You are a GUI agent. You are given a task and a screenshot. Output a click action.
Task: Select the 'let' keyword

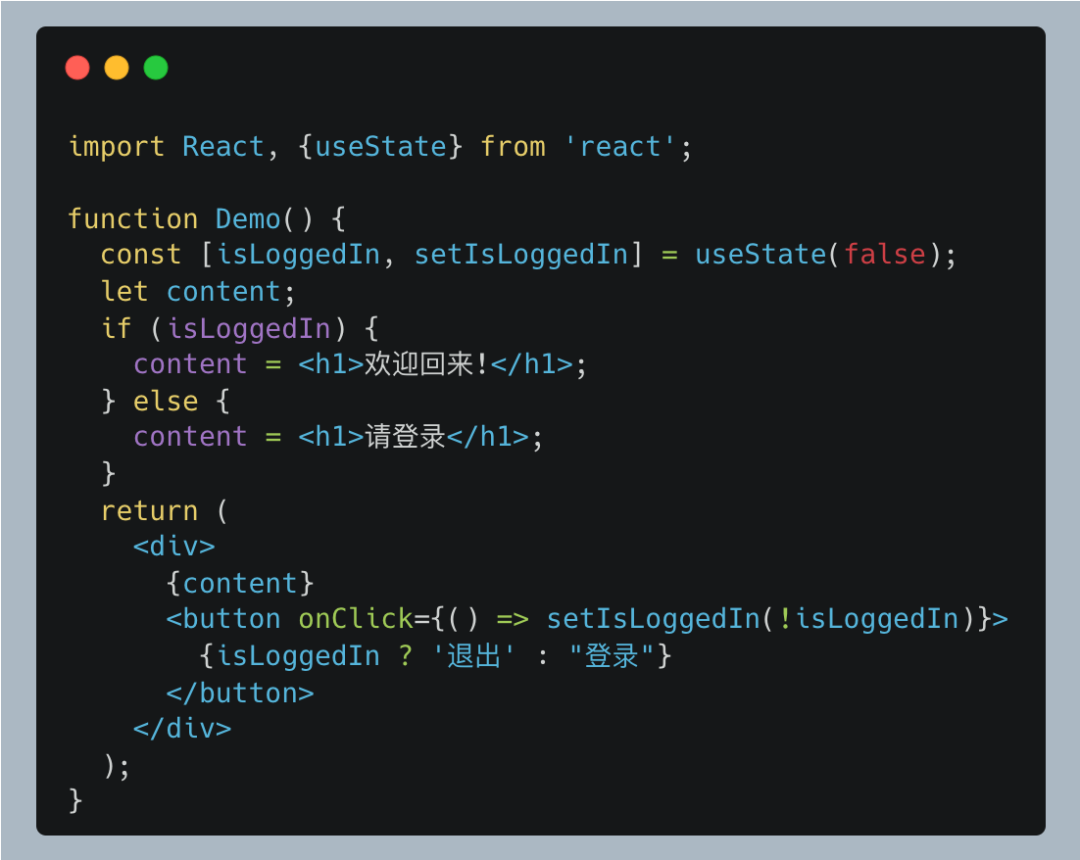pyautogui.click(x=125, y=291)
